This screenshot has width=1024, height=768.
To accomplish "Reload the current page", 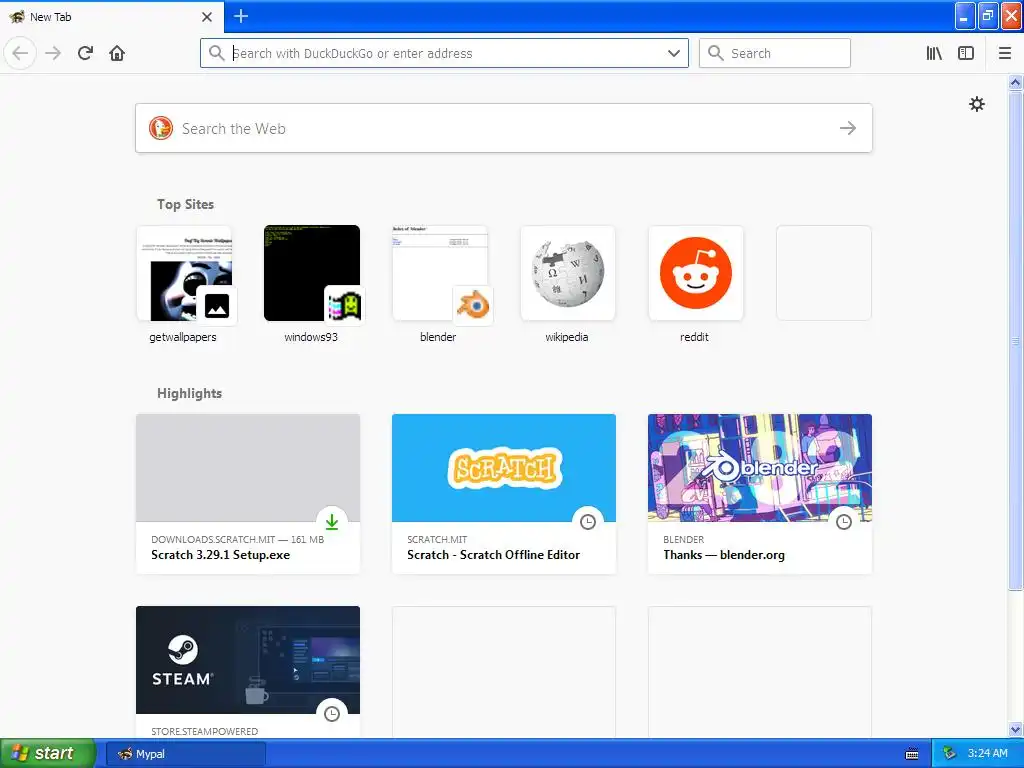I will pyautogui.click(x=85, y=53).
